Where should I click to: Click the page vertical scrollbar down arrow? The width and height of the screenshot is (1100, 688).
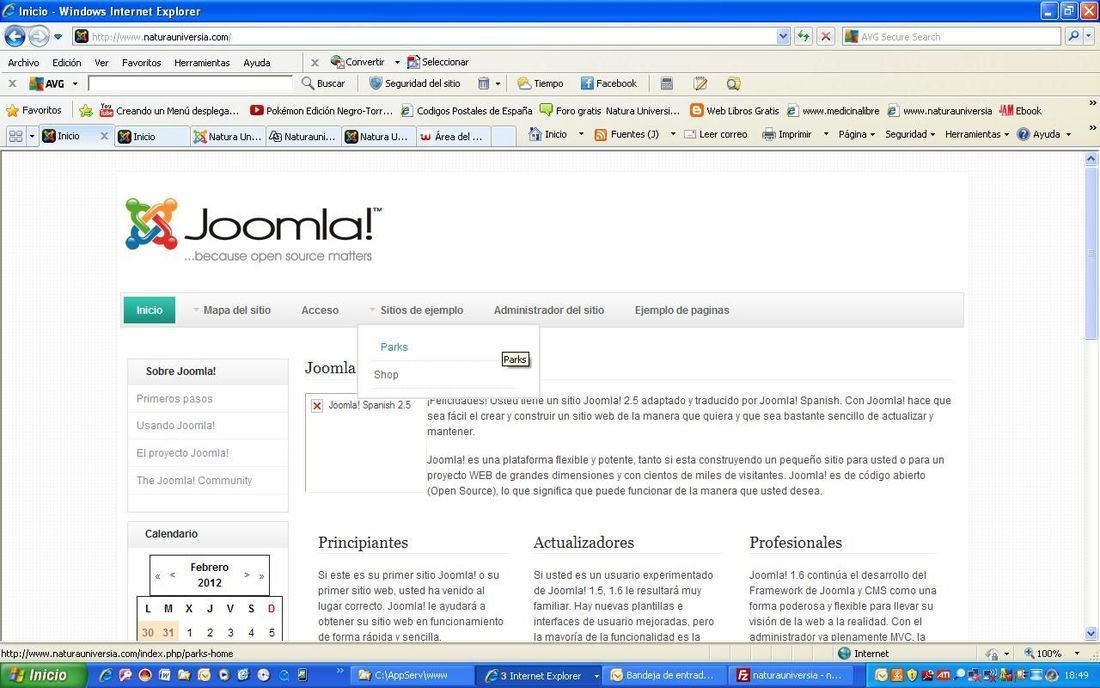1091,633
